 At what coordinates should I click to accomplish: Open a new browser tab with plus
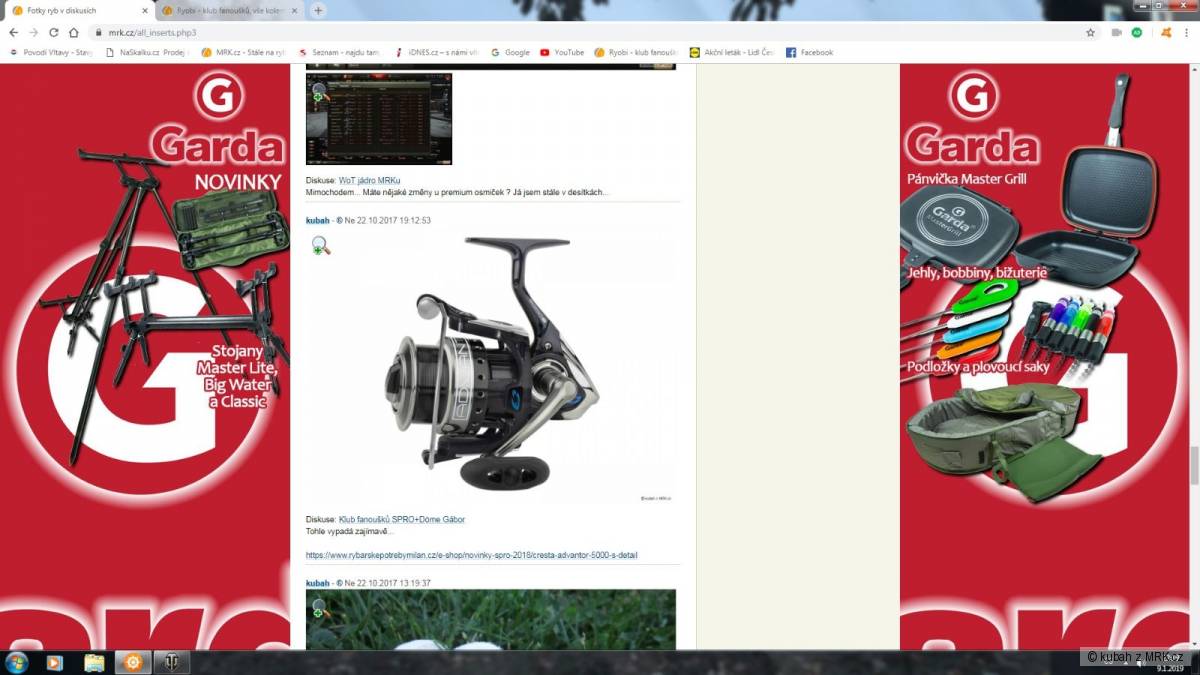tap(318, 10)
